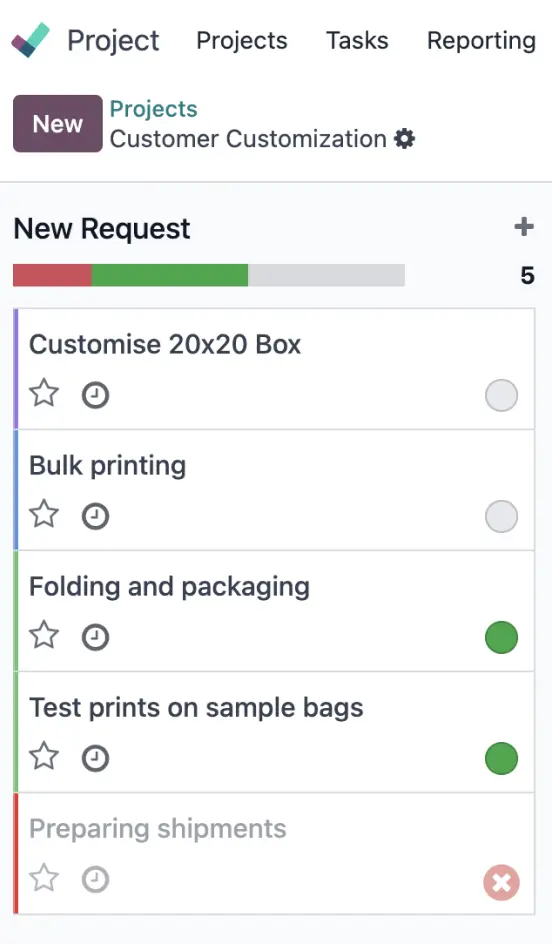Click the New button
Viewport: 552px width, 944px height.
[58, 123]
